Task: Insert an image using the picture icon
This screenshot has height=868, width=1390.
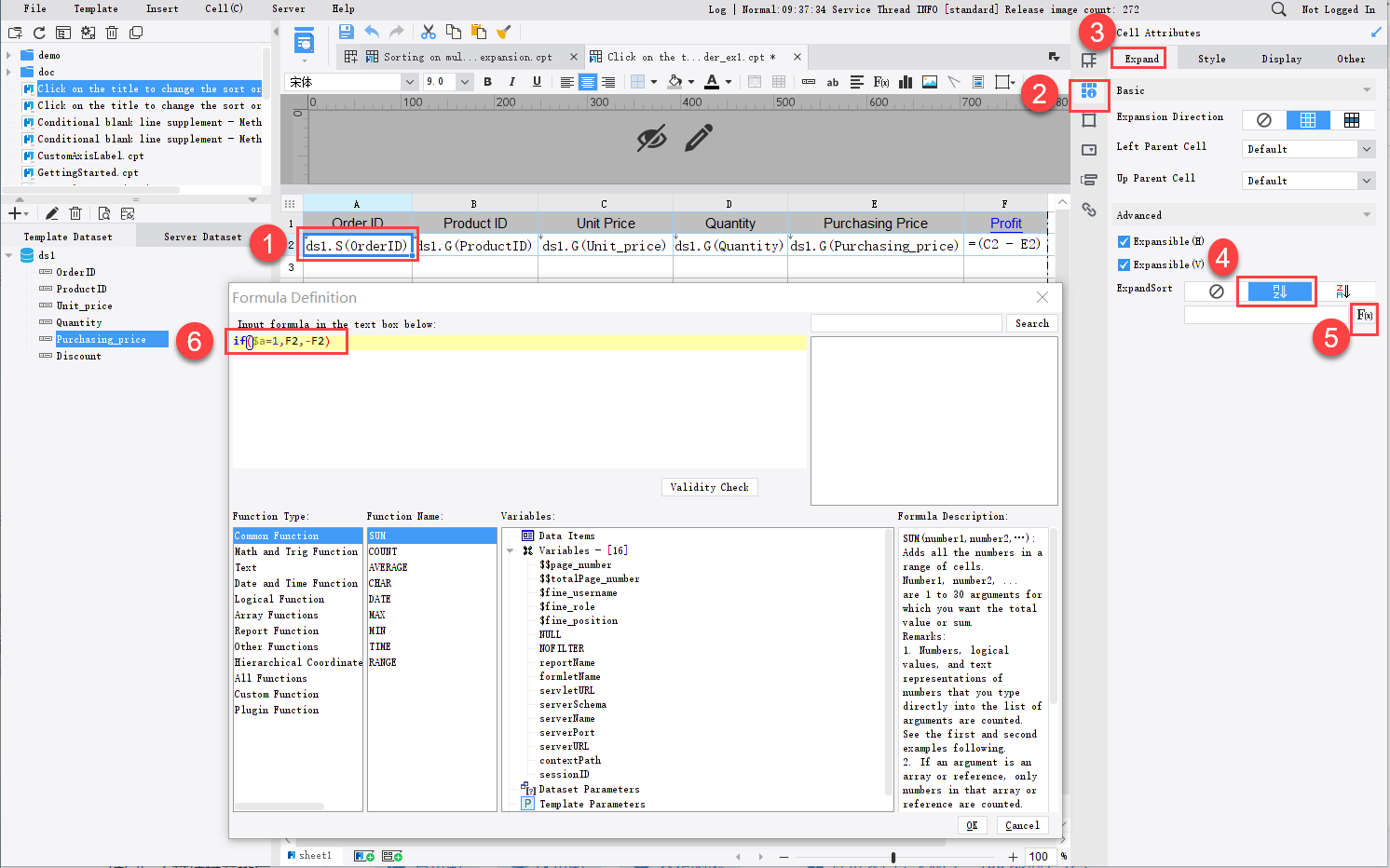Action: 930,82
